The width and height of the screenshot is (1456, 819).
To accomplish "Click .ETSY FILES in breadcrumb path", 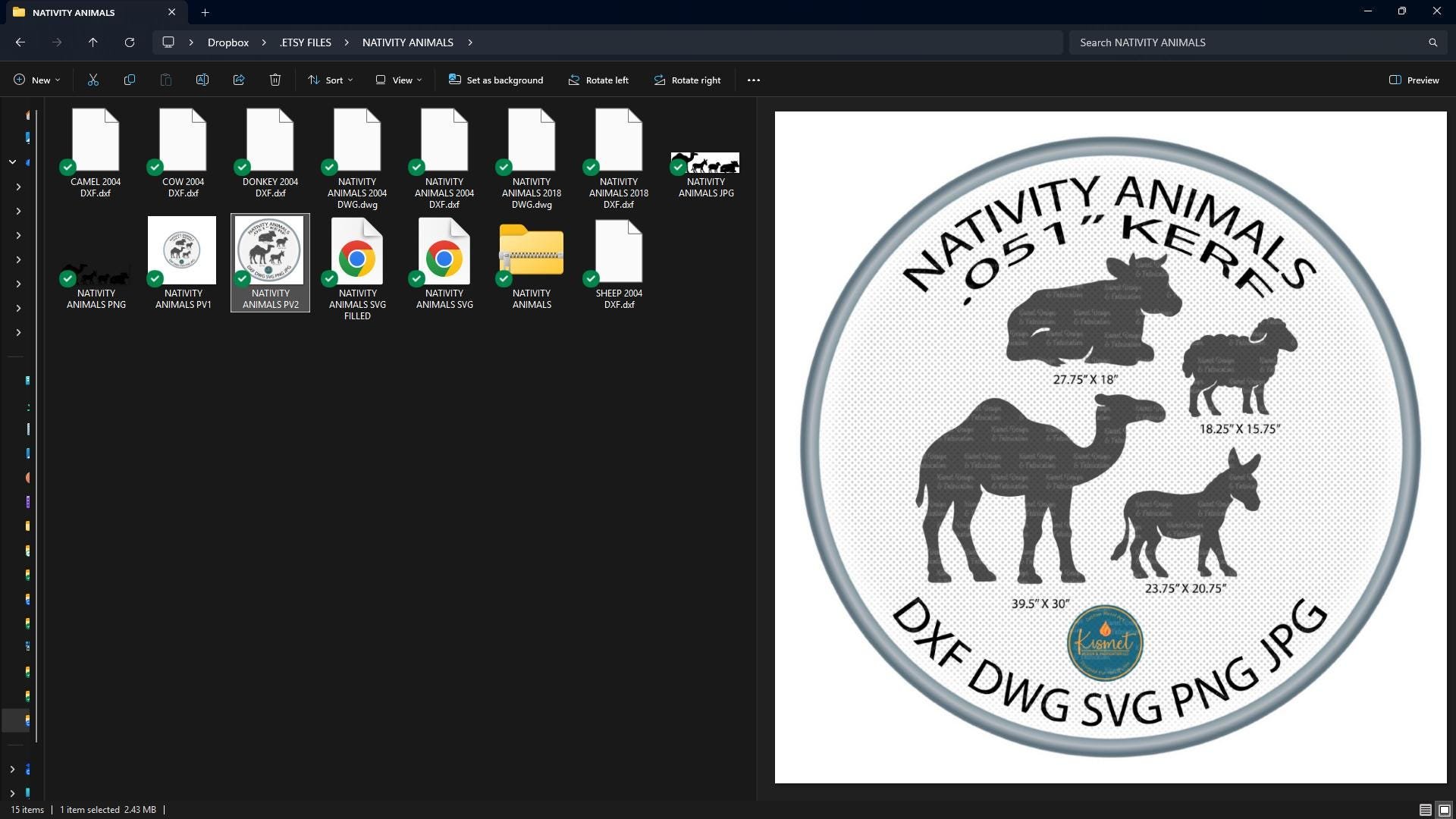I will (x=305, y=42).
